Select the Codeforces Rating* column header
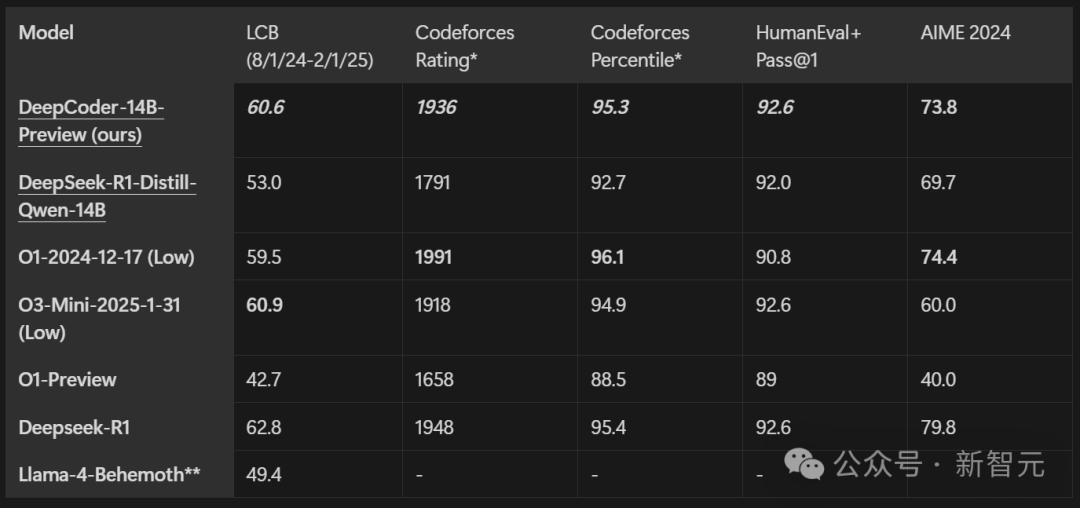This screenshot has height=508, width=1080. [465, 46]
